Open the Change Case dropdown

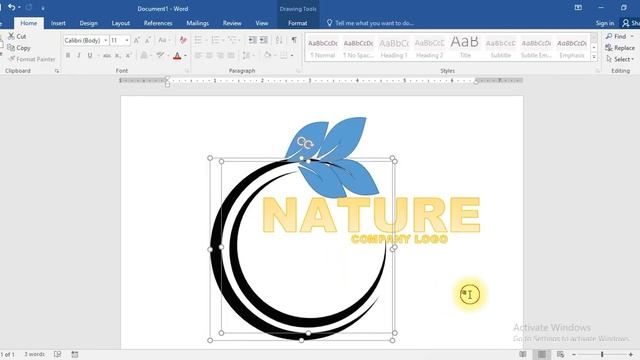pos(164,40)
